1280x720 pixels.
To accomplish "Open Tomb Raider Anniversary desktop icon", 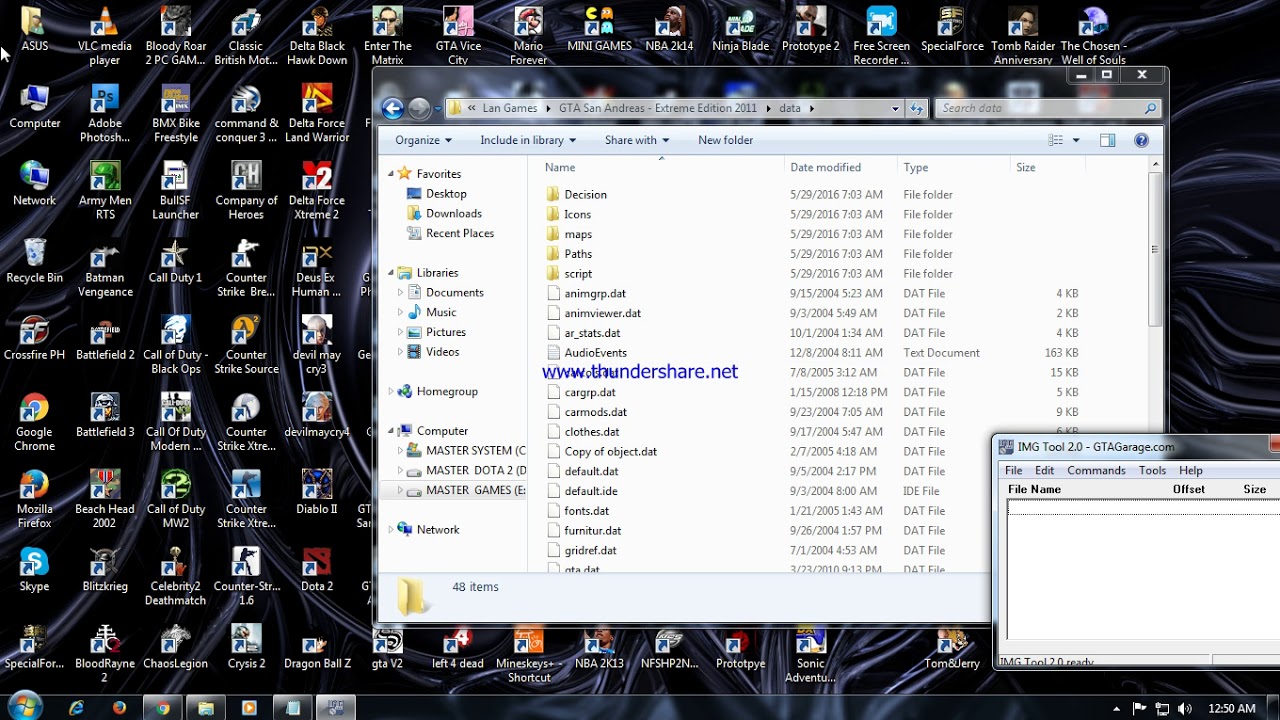I will 1023,36.
